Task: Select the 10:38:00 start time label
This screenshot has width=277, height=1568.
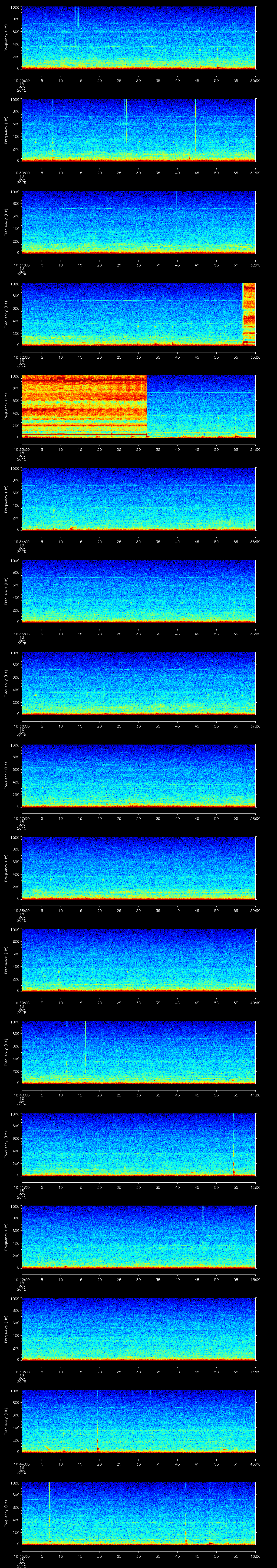Action: pyautogui.click(x=21, y=910)
